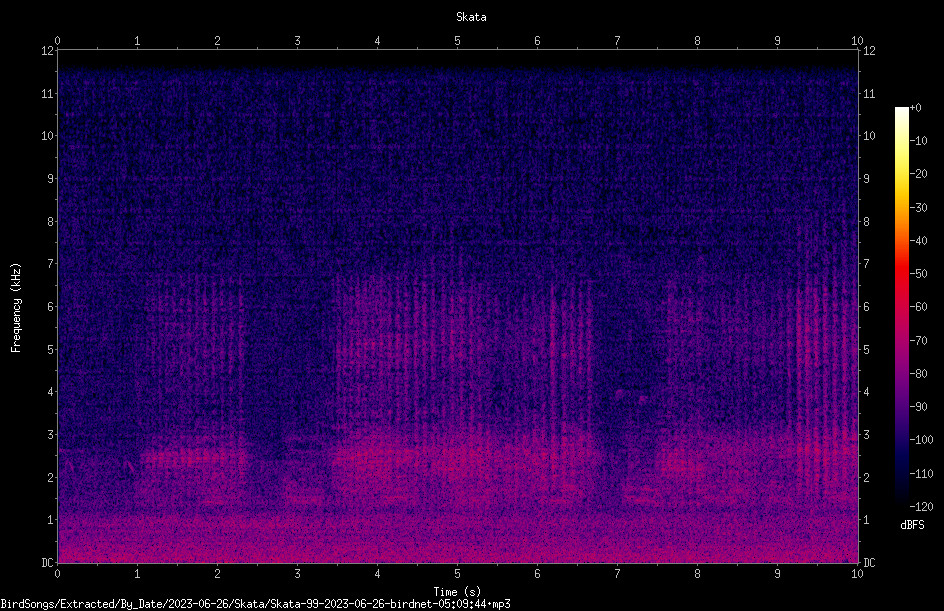Image resolution: width=944 pixels, height=611 pixels.
Task: Click the Skata mp3 file path caption
Action: (x=255, y=604)
